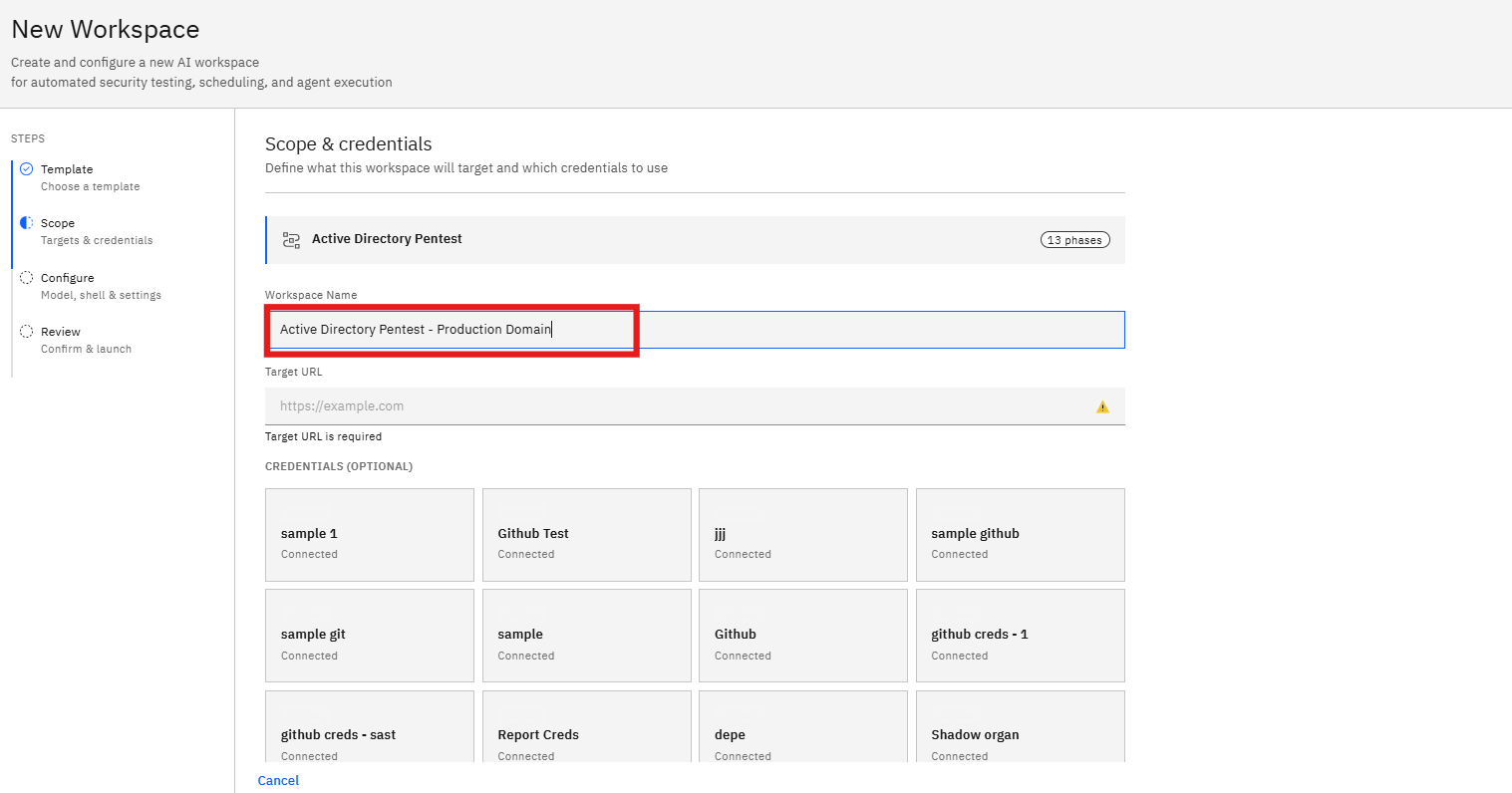
Task: Click the 13 phases badge
Action: [1074, 240]
